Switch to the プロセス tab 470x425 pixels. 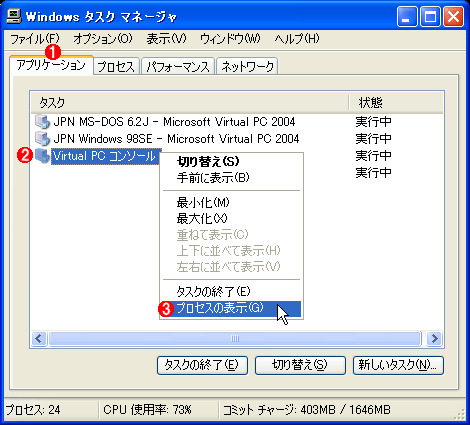116,67
